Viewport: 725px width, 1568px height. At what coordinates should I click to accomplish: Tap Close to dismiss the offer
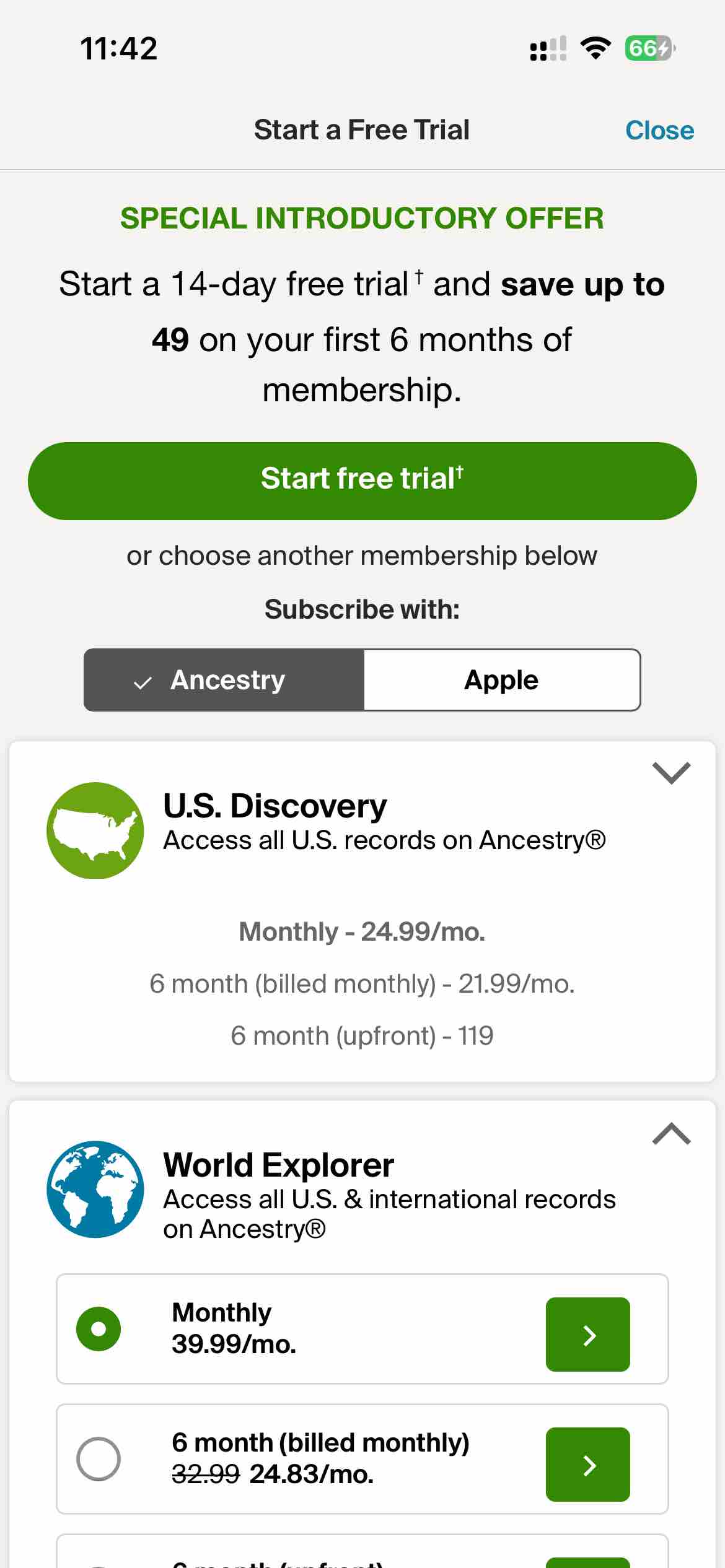tap(659, 130)
